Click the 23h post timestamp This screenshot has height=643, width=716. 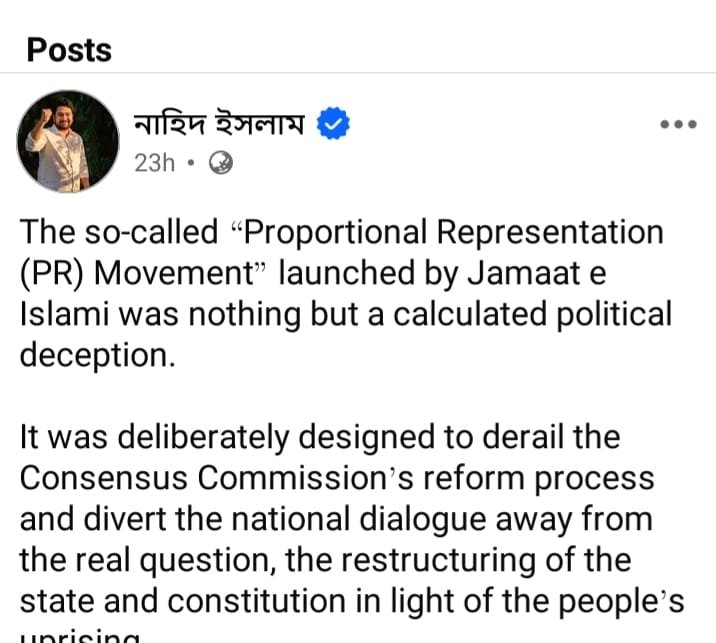click(154, 163)
